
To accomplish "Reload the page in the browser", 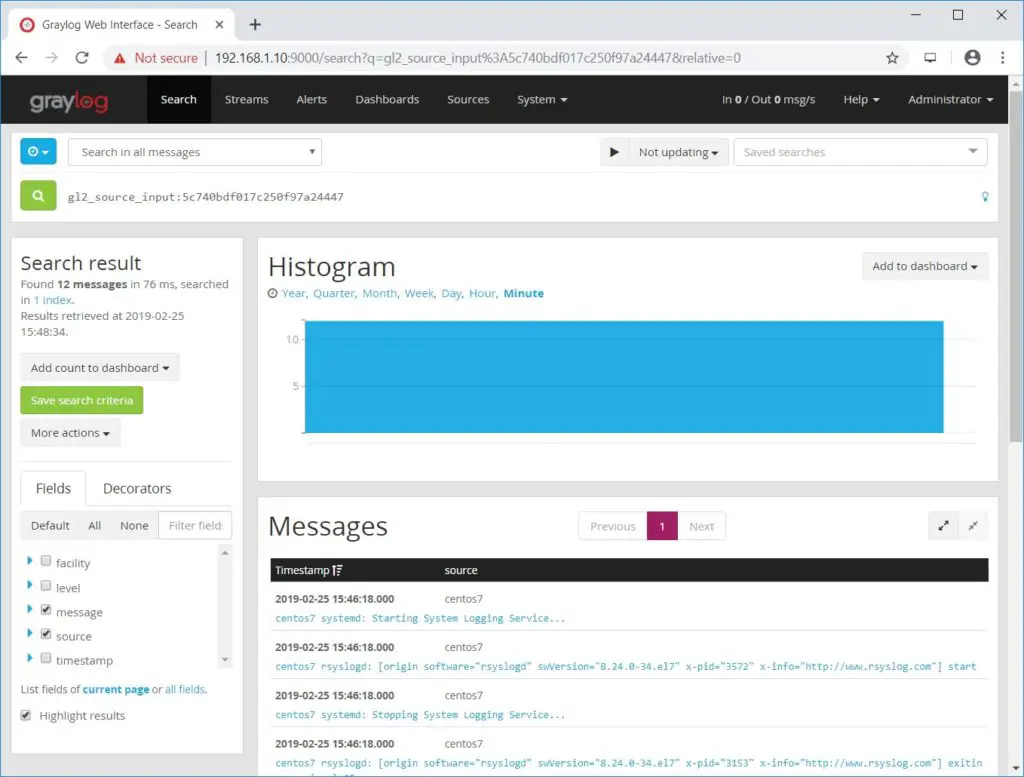I will (82, 57).
